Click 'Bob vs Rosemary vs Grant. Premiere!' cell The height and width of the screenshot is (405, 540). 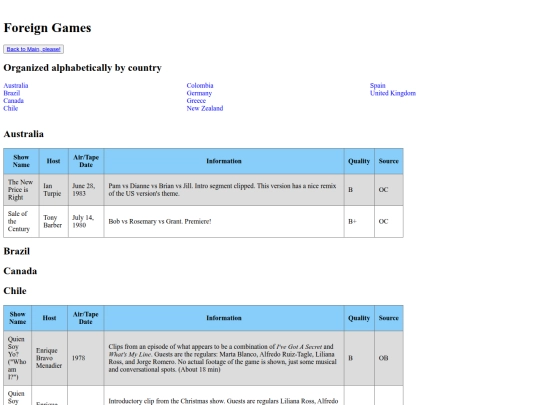(224, 221)
